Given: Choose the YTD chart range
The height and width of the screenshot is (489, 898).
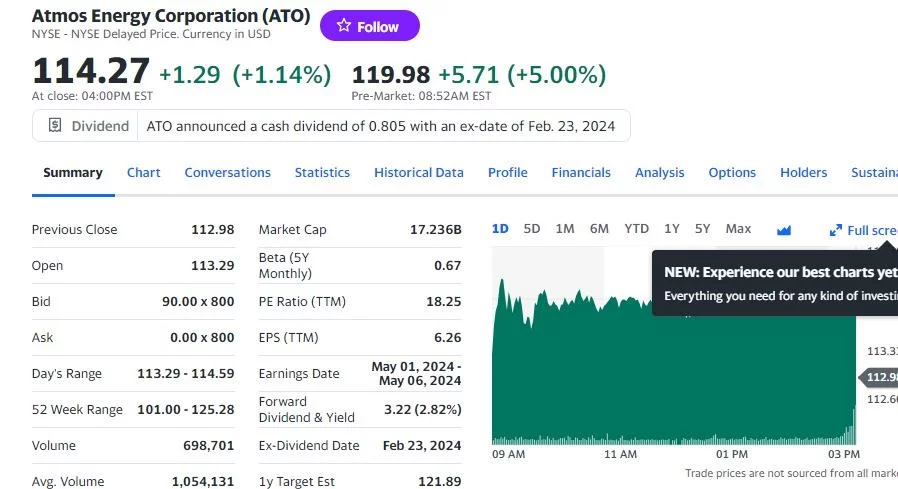Looking at the screenshot, I should tap(636, 229).
